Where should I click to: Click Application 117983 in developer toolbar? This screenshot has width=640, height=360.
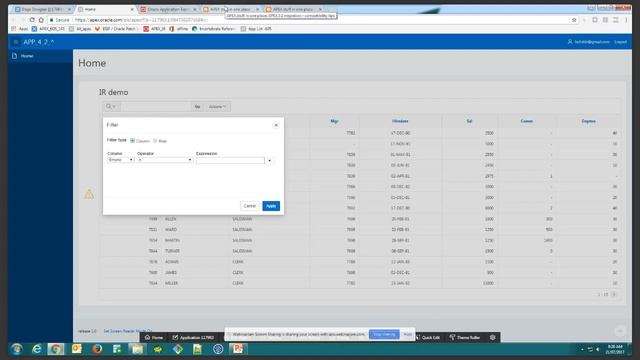pyautogui.click(x=193, y=338)
